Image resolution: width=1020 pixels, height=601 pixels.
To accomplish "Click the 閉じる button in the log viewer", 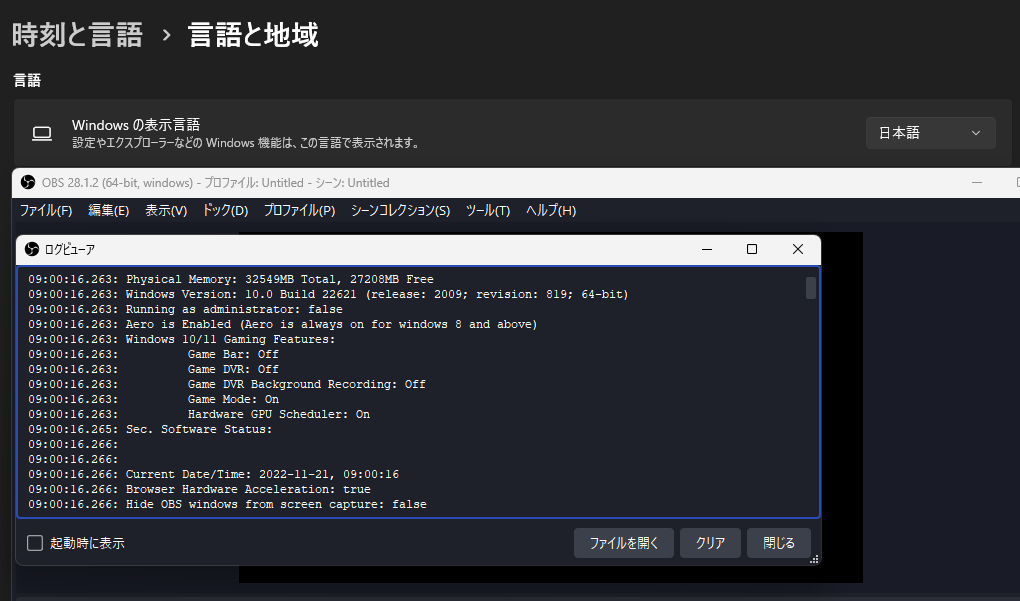I will pyautogui.click(x=779, y=543).
